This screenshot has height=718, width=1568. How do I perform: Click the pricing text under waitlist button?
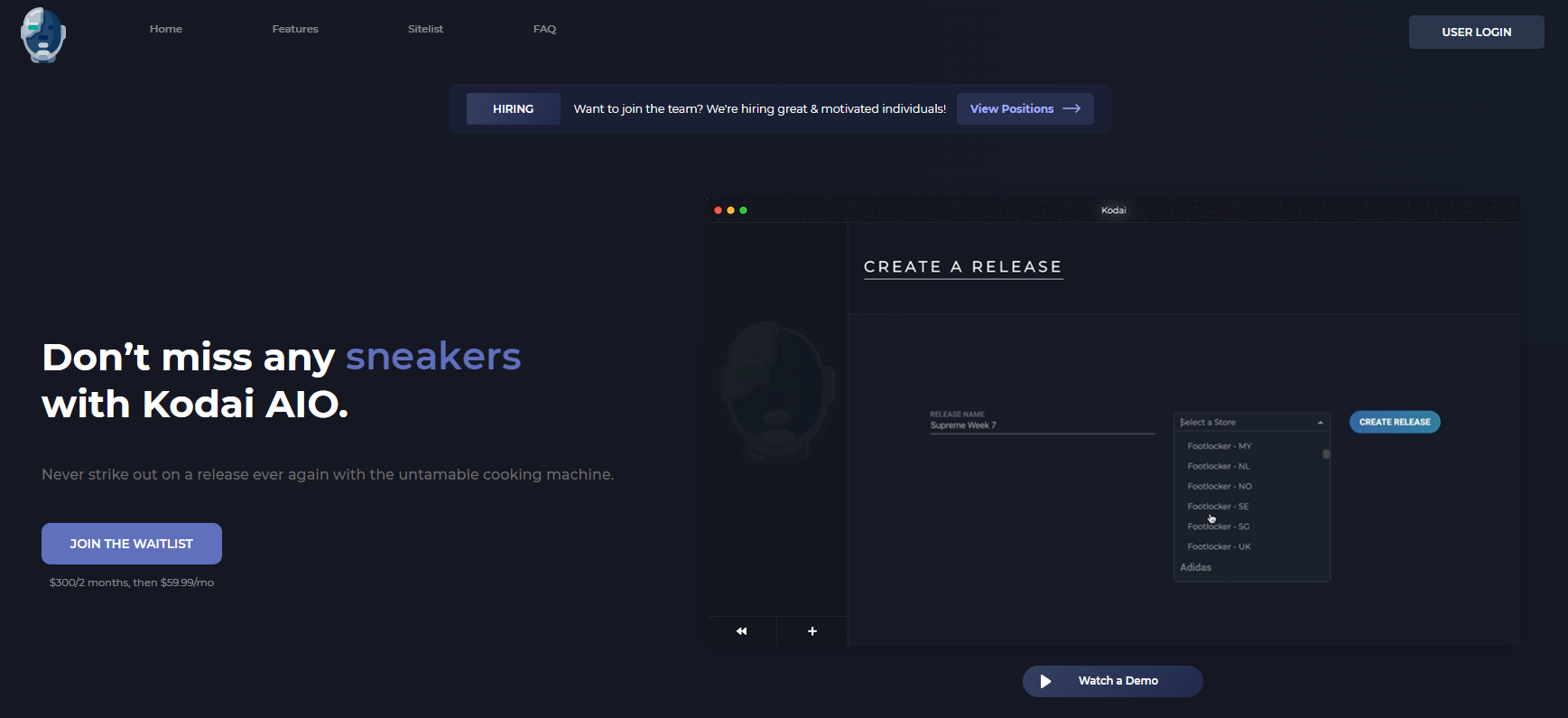132,583
